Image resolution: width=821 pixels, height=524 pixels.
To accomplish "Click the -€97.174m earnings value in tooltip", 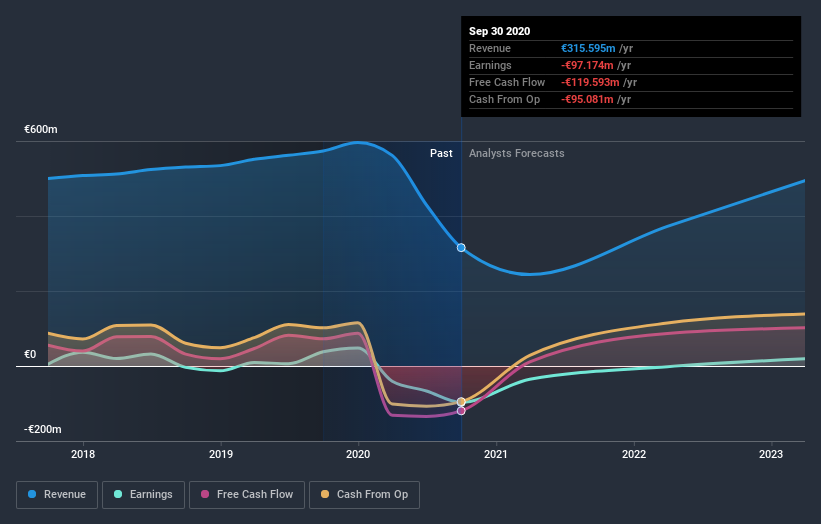I will click(x=587, y=65).
